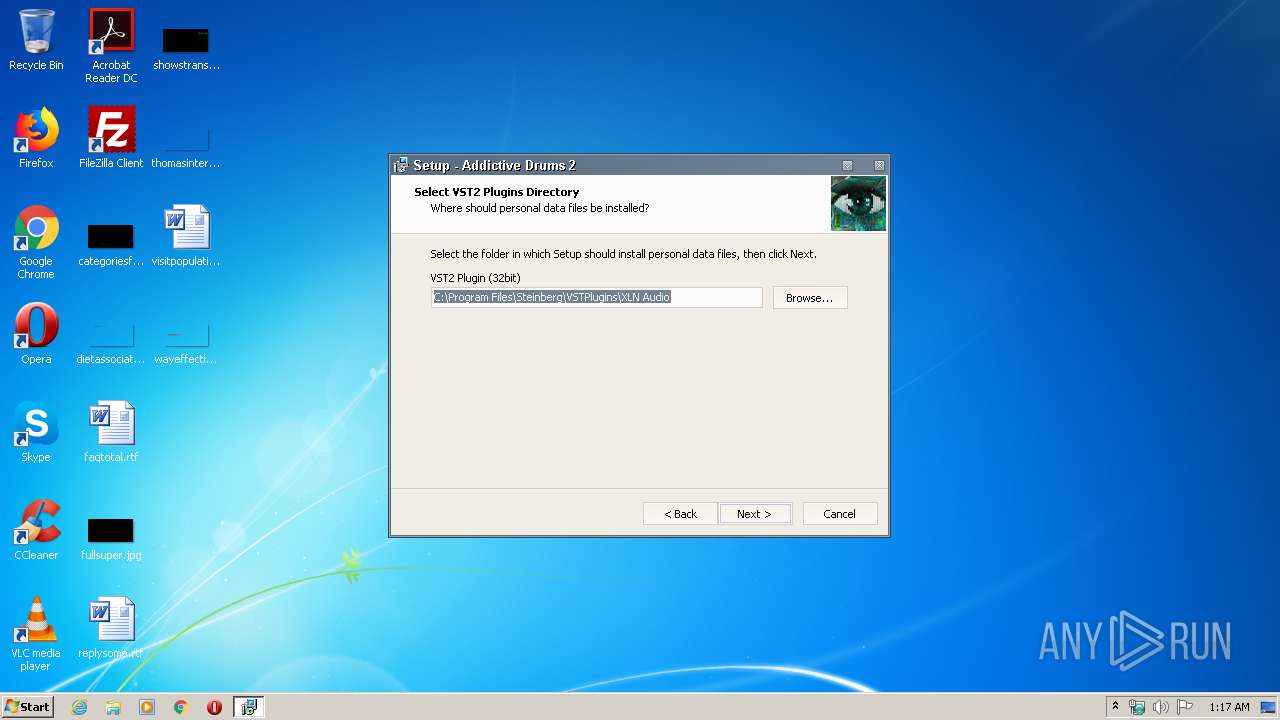Click the Browse... button

click(x=810, y=298)
